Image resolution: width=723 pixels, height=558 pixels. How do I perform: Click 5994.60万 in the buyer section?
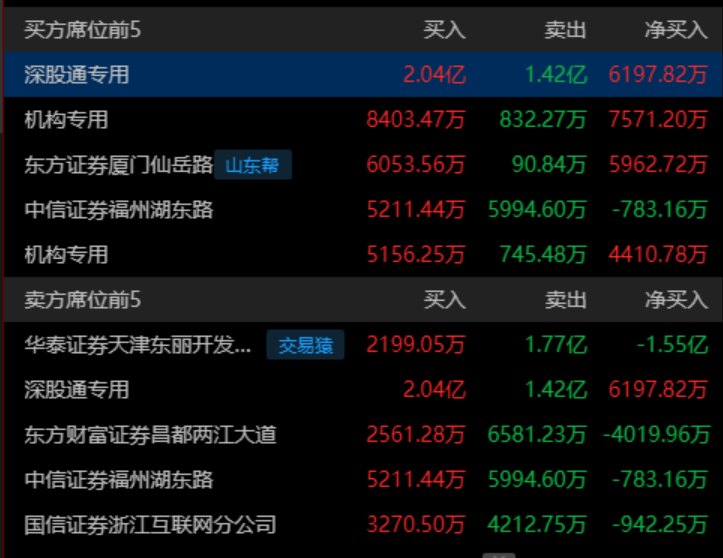[x=537, y=210]
